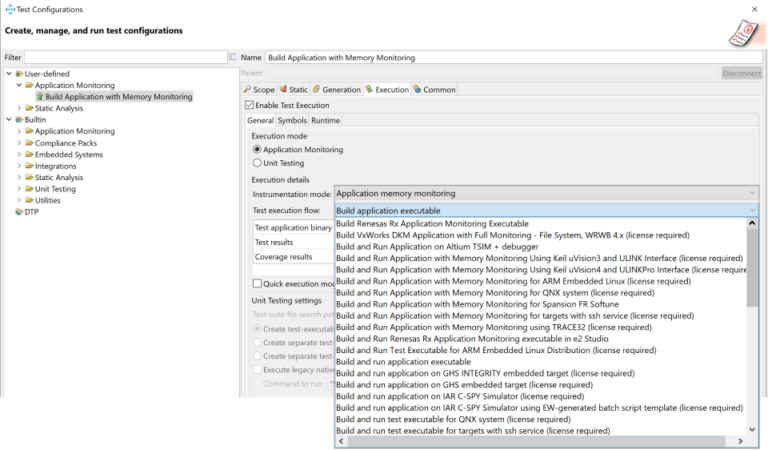
Task: Click dropdown list scroll down arrow
Action: [752, 429]
